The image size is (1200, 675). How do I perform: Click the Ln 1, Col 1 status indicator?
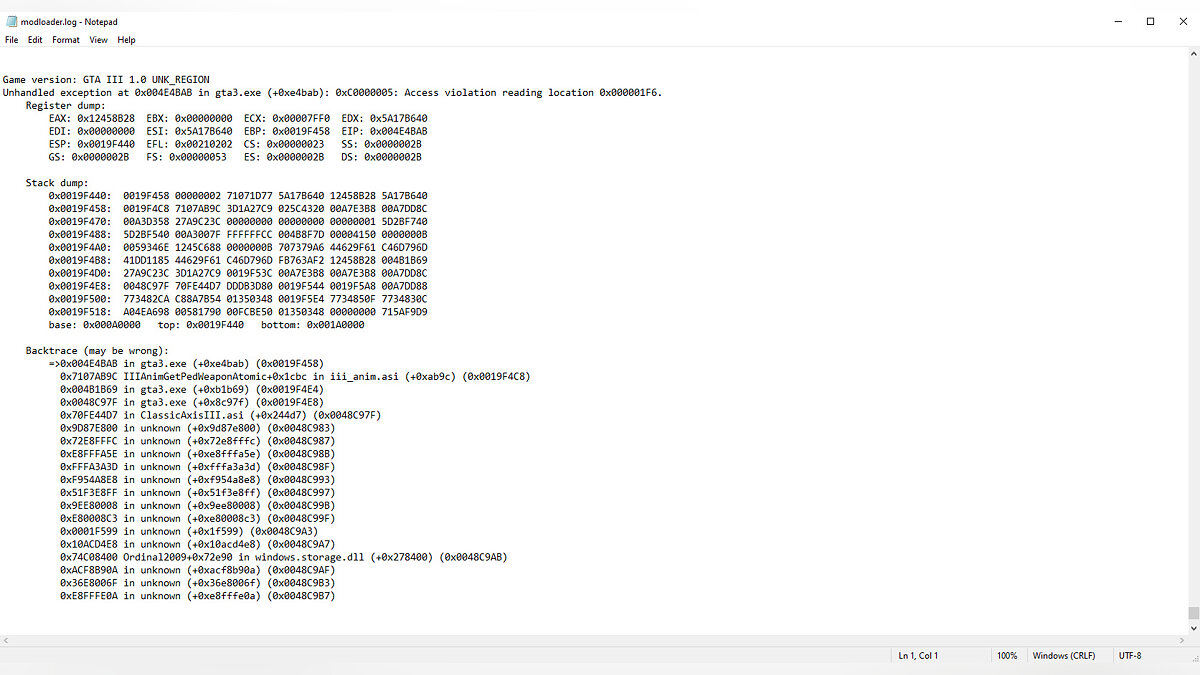tap(918, 656)
